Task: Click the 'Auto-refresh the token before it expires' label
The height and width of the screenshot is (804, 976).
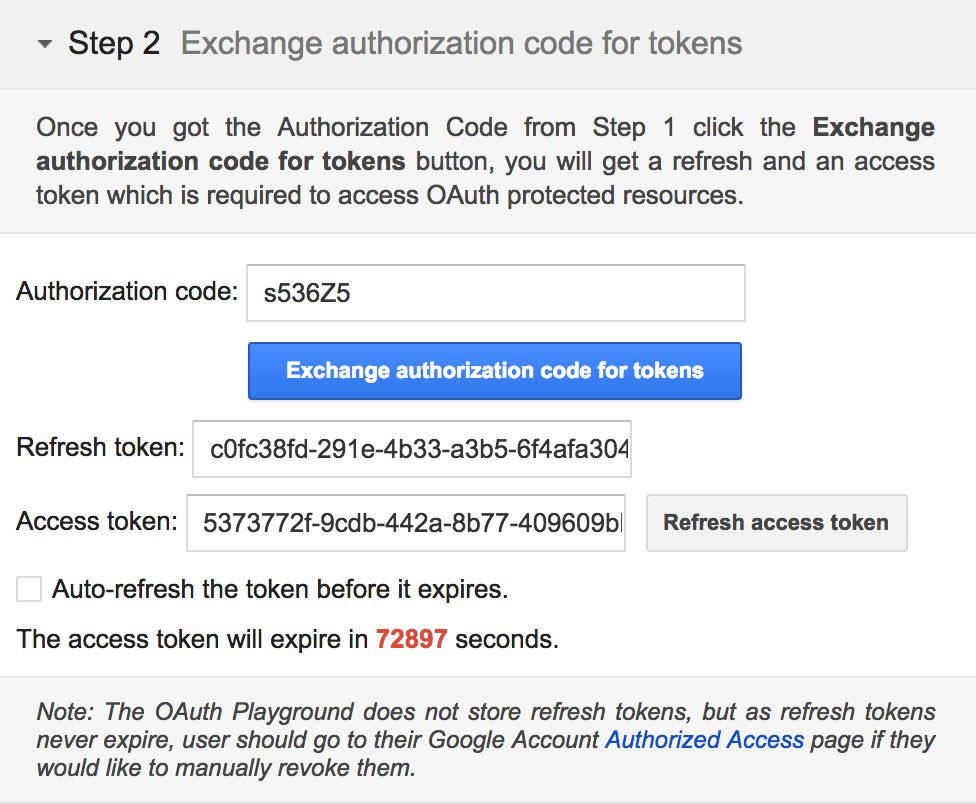Action: pos(280,589)
